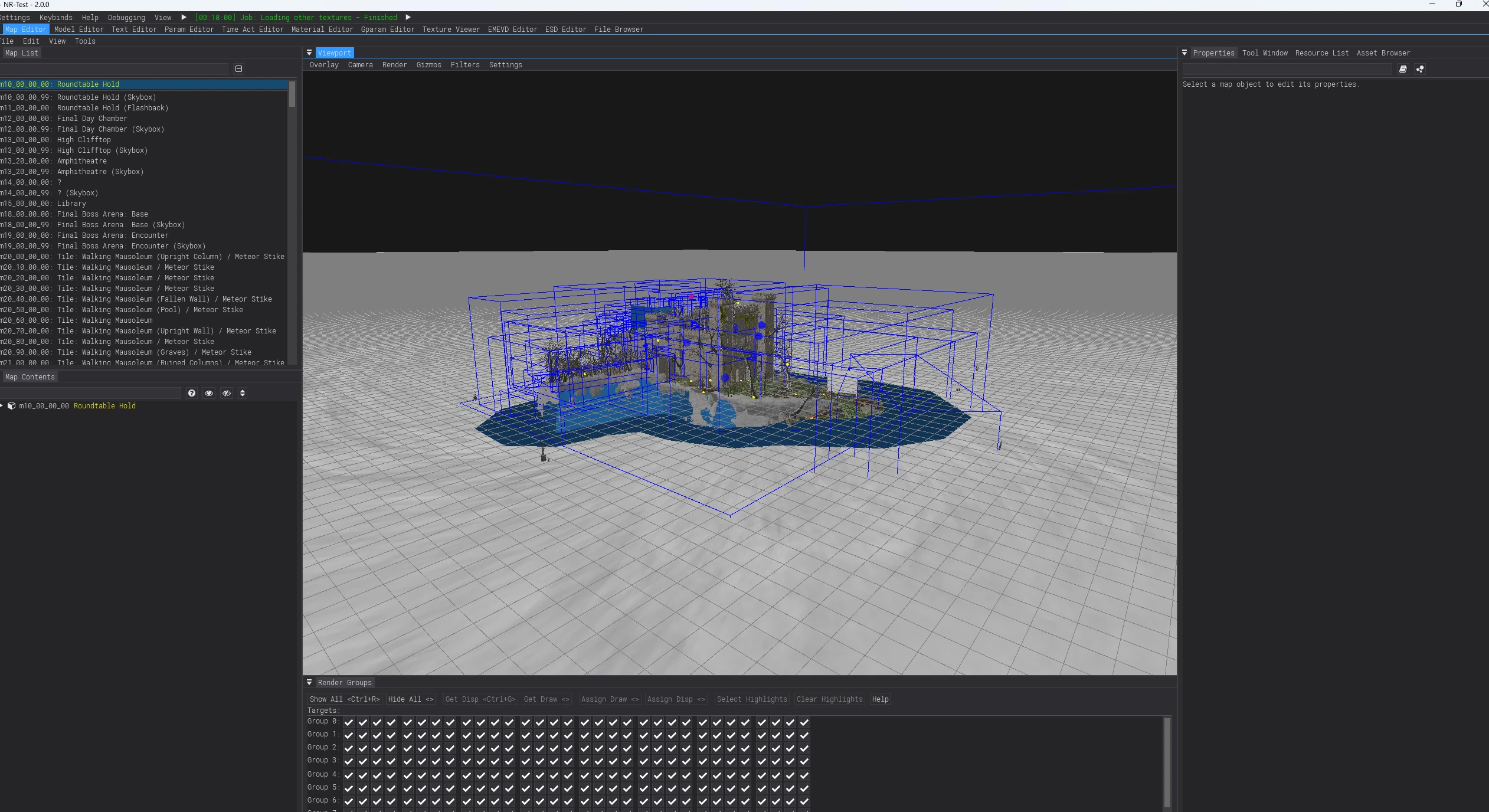Image resolution: width=1489 pixels, height=812 pixels.
Task: Click the cube icon beside m10_00_00_00 Roundtable Hold
Action: coord(11,406)
